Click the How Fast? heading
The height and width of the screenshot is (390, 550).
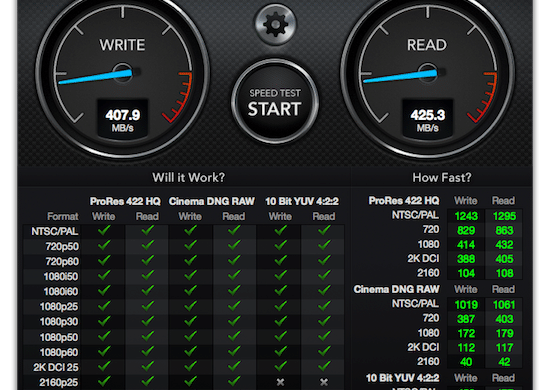442,177
